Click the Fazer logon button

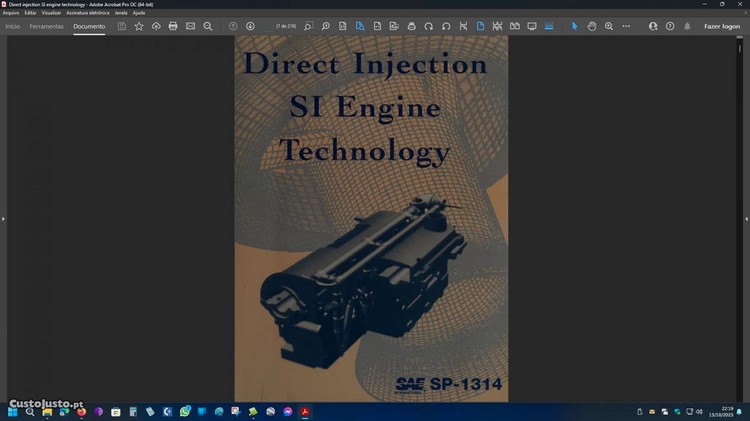(x=722, y=26)
